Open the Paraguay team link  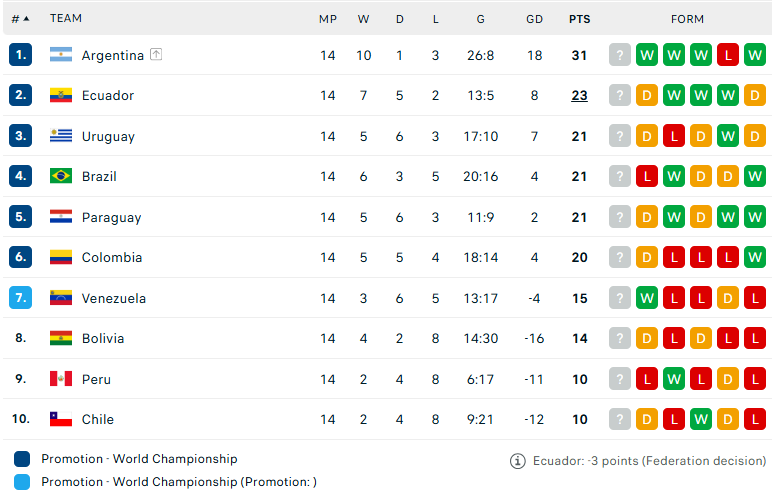coord(112,217)
